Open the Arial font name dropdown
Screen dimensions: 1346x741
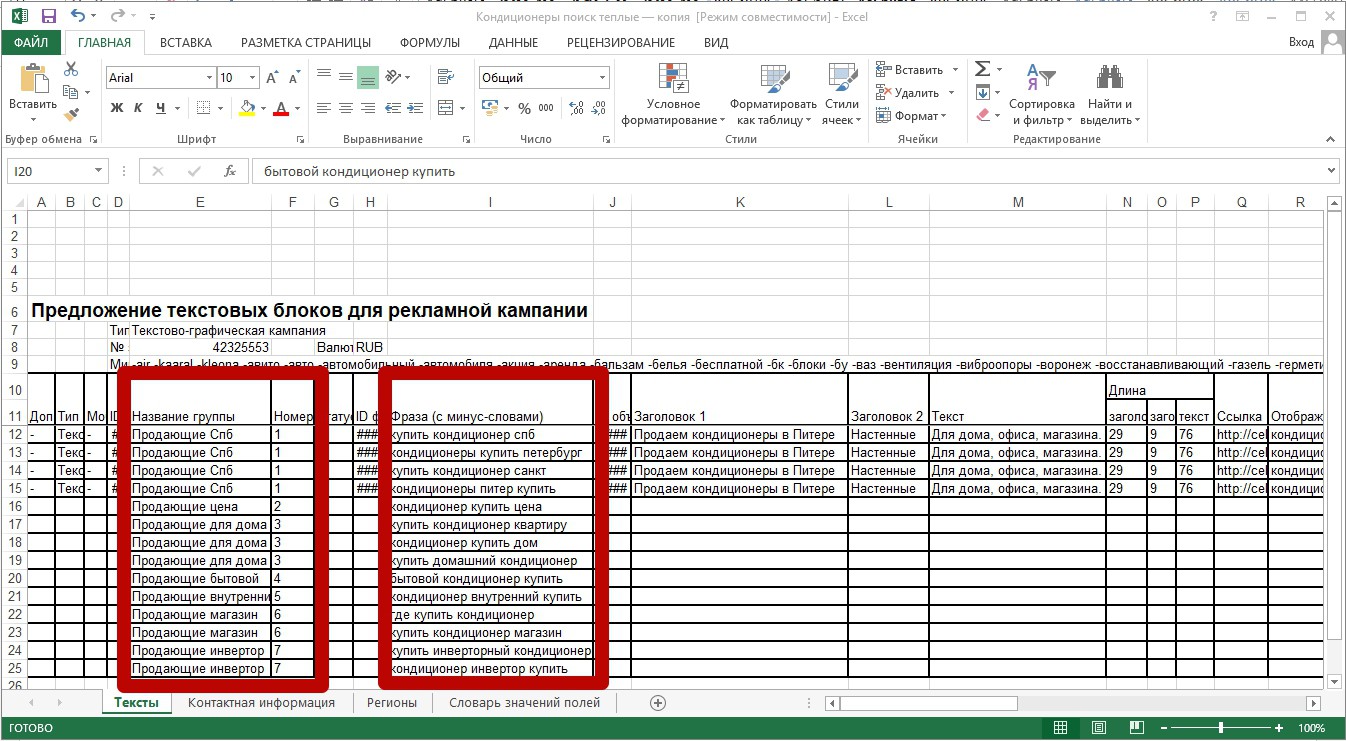coord(209,78)
